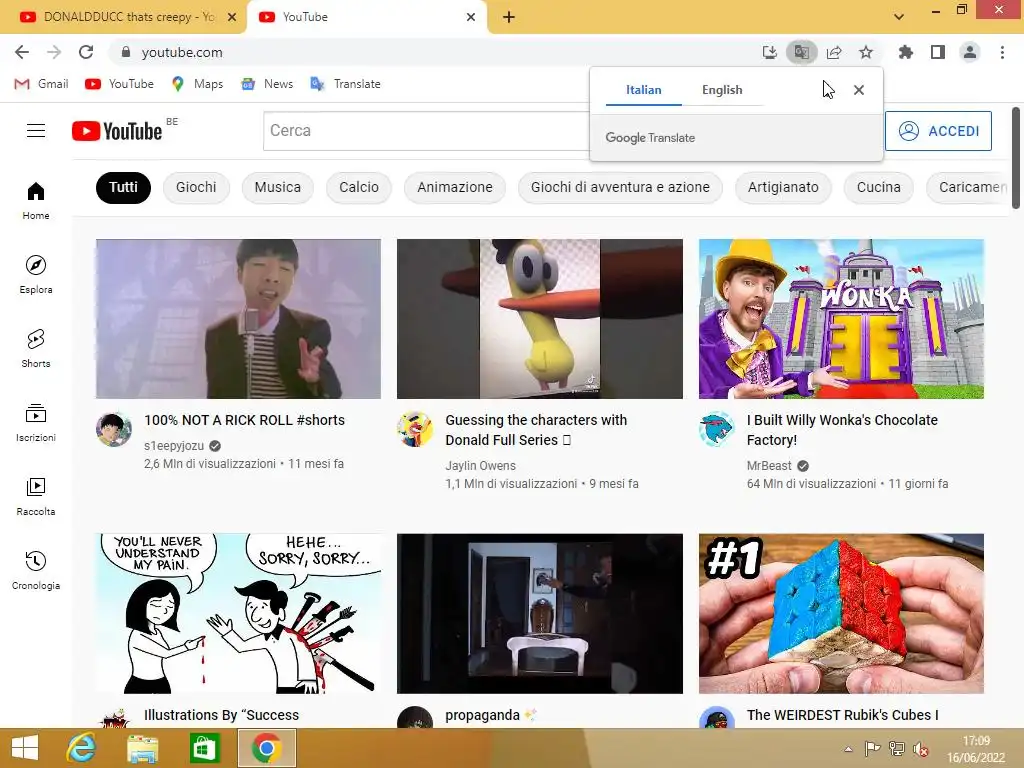1024x768 pixels.
Task: Open the comic illustrations video thumbnail
Action: (x=238, y=613)
